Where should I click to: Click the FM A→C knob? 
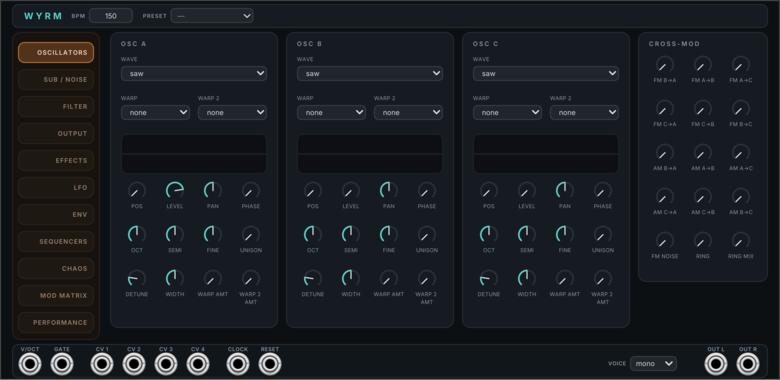741,65
